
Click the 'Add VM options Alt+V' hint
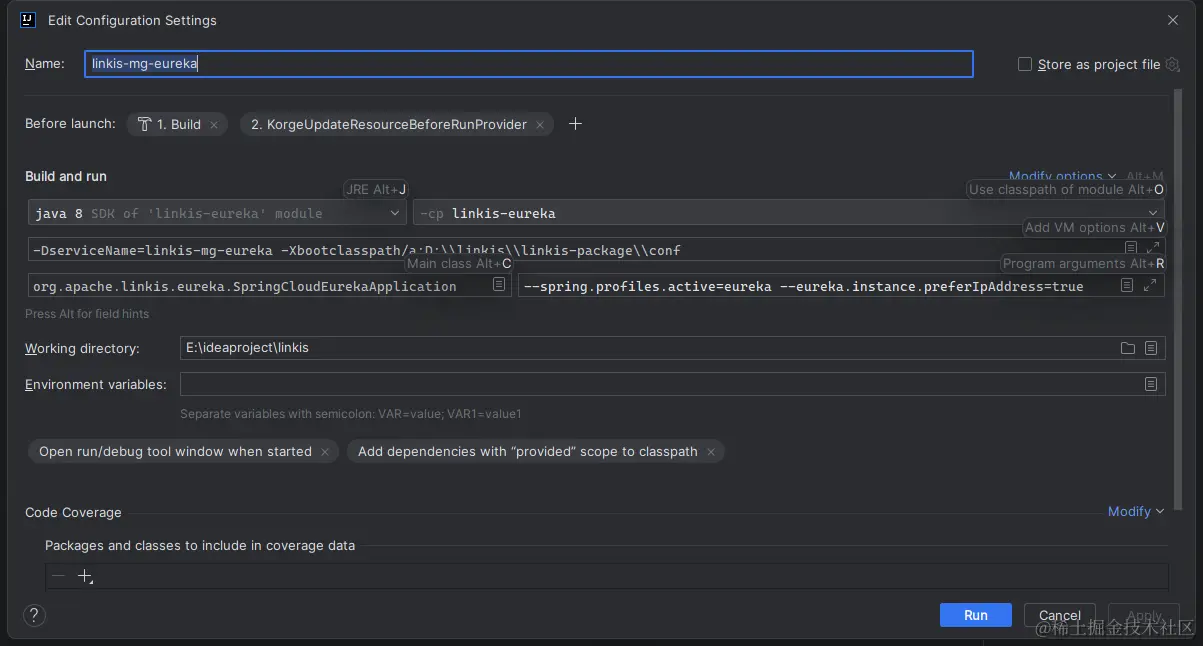pyautogui.click(x=1095, y=227)
